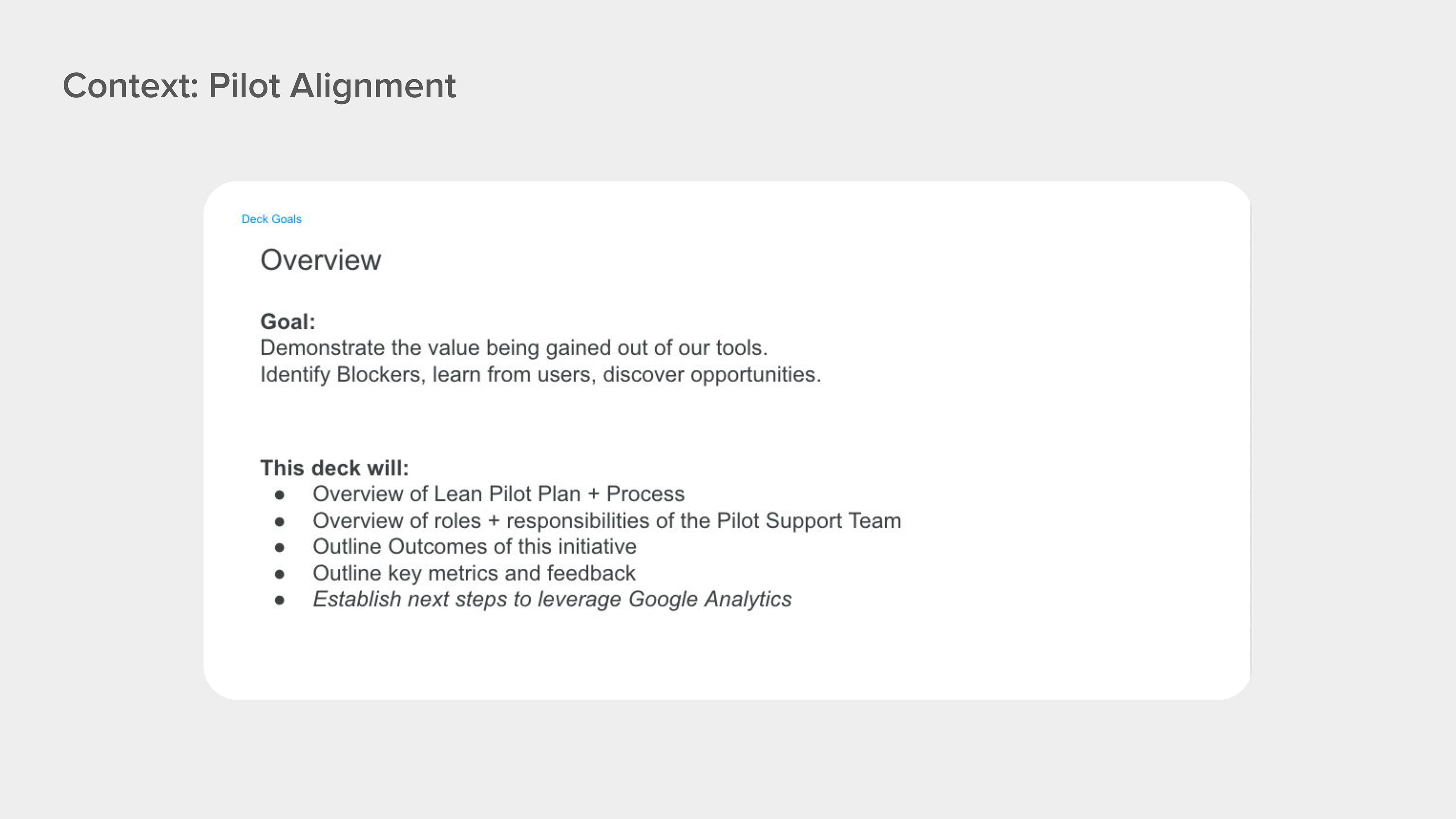Click bullet dot beside Outline Outcomes
The width and height of the screenshot is (1456, 819).
tap(279, 548)
